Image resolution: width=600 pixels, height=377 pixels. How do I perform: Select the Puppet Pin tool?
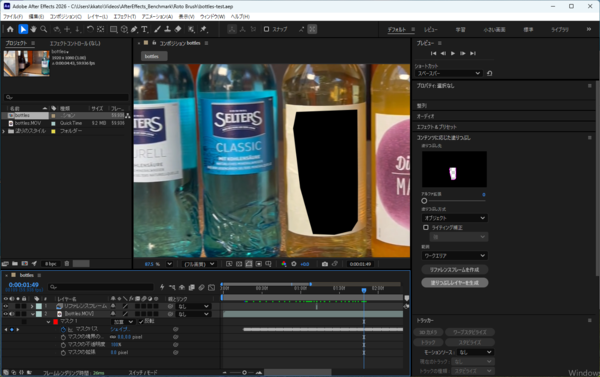204,29
